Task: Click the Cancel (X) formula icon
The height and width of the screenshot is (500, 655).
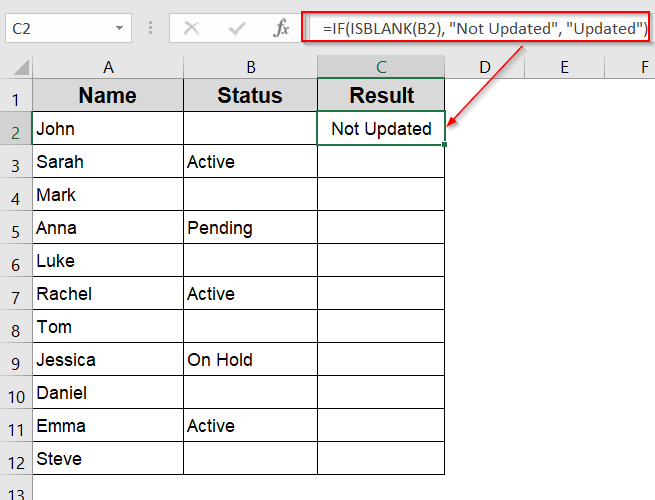Action: [191, 28]
